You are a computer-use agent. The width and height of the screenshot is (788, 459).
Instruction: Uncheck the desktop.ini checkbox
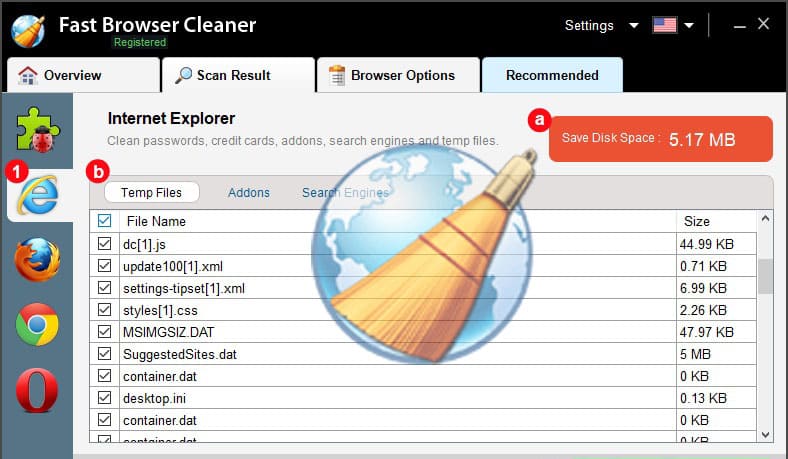[105, 398]
